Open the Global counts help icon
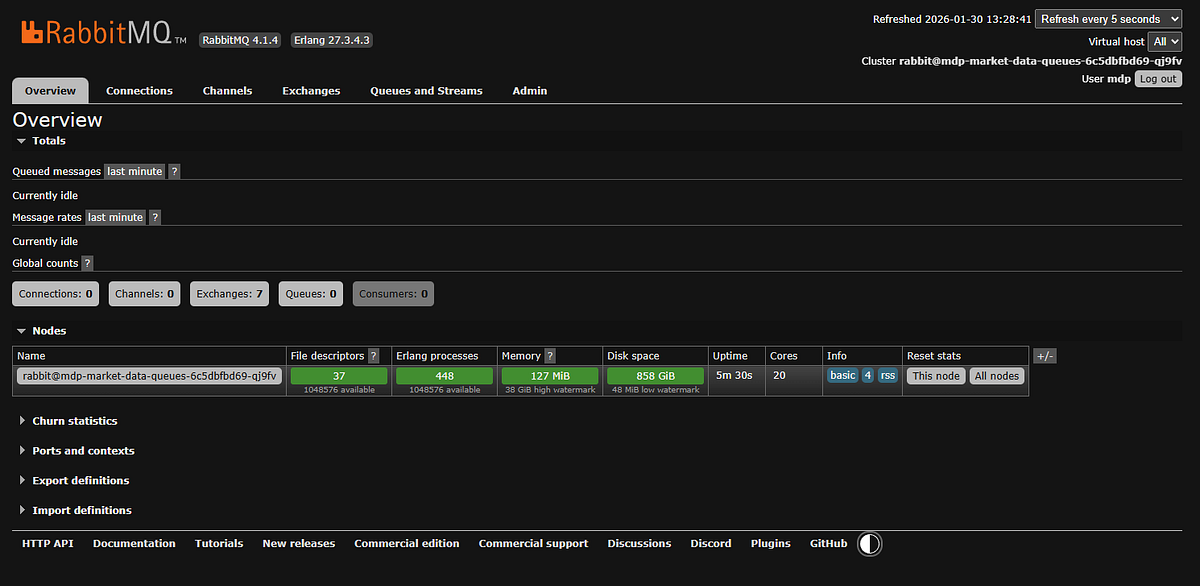The image size is (1200, 586). [x=87, y=264]
